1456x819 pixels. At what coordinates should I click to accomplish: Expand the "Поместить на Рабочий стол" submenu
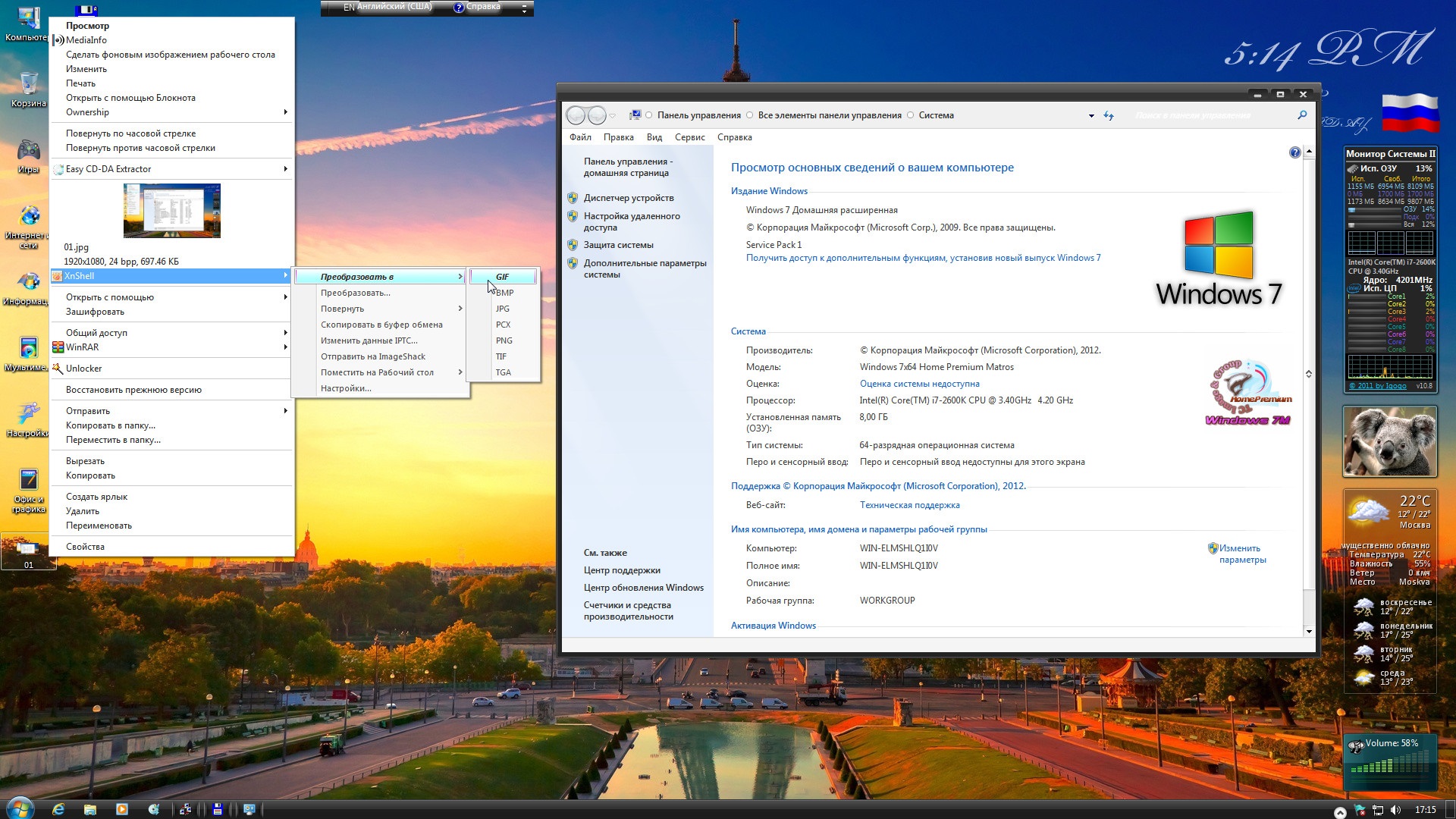[x=380, y=372]
